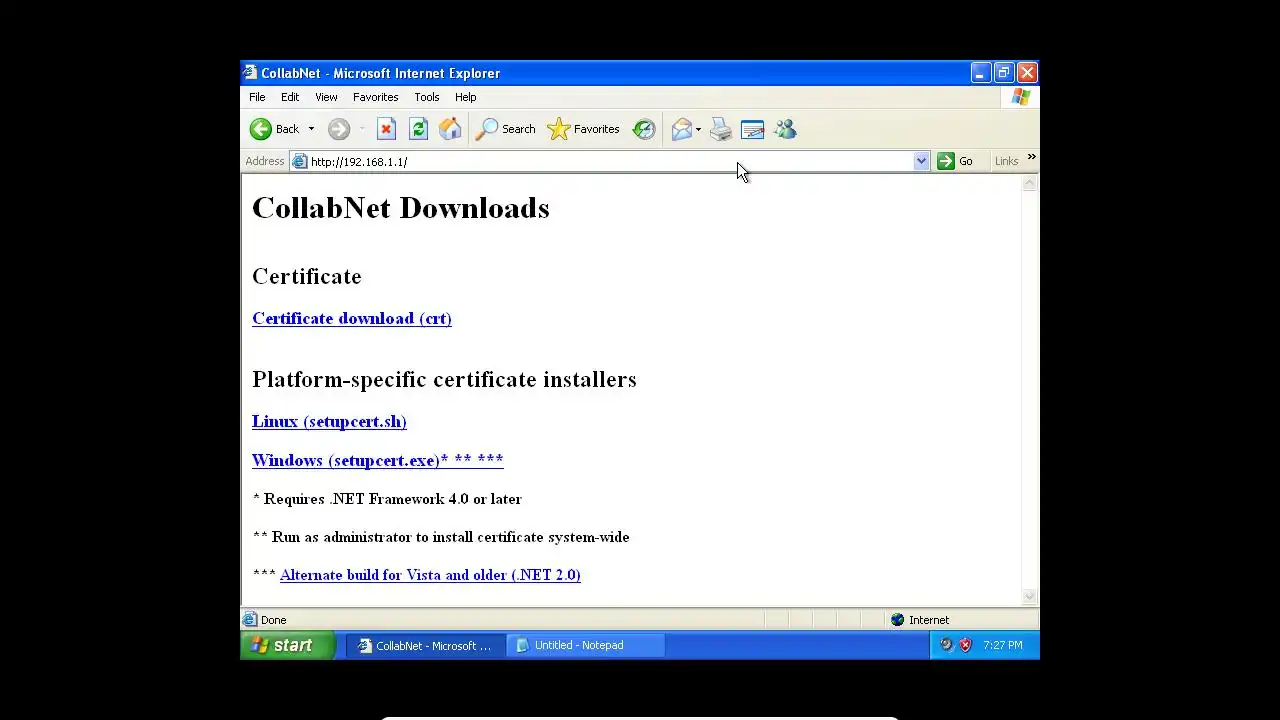Open the History clock icon
1280x720 pixels.
click(x=644, y=129)
